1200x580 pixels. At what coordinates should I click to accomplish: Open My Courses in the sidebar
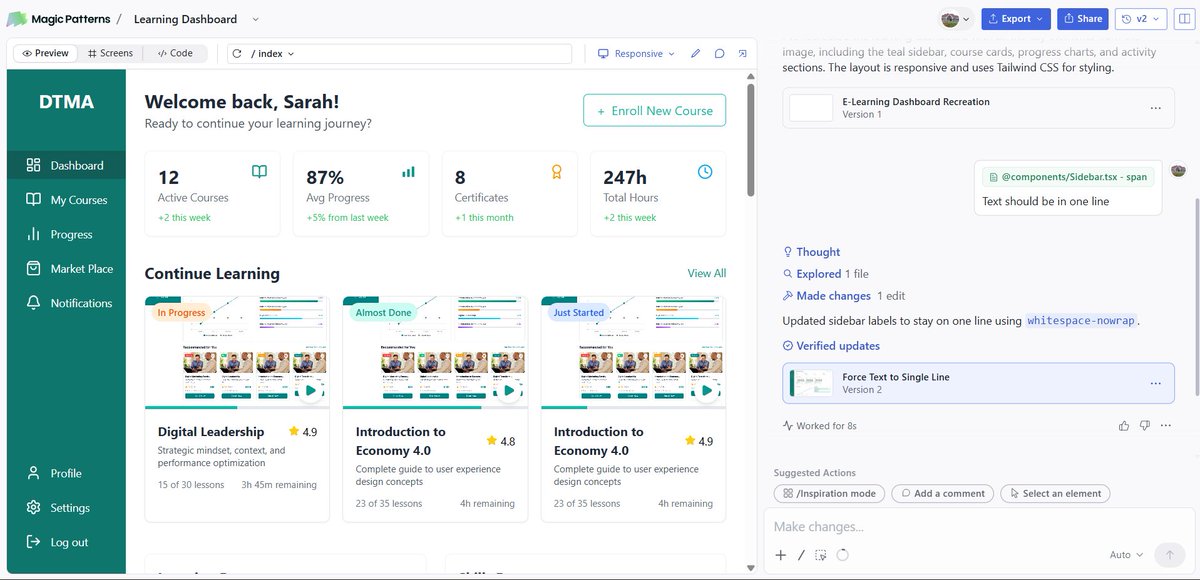pyautogui.click(x=66, y=200)
